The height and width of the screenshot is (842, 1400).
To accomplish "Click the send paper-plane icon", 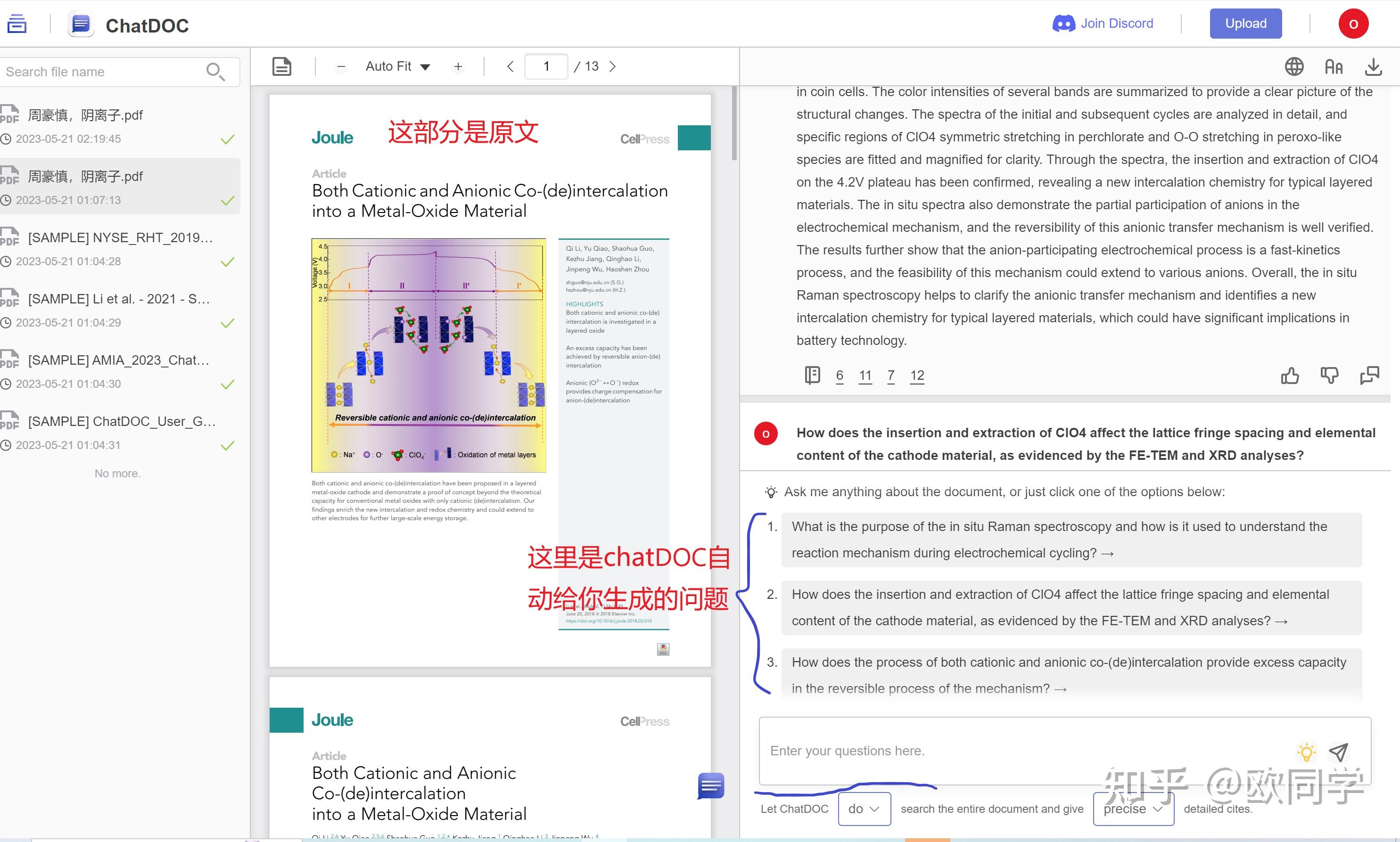I will click(1338, 752).
